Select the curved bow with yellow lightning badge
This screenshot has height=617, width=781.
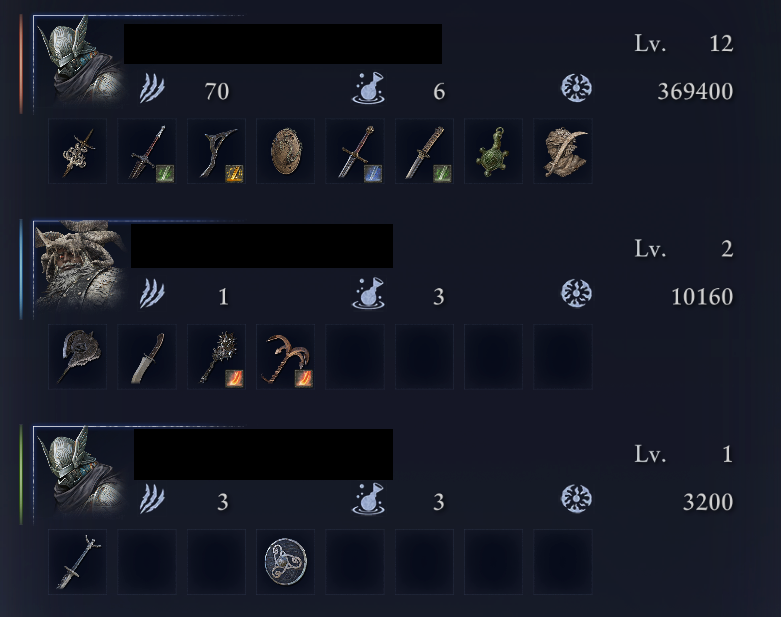coord(216,151)
